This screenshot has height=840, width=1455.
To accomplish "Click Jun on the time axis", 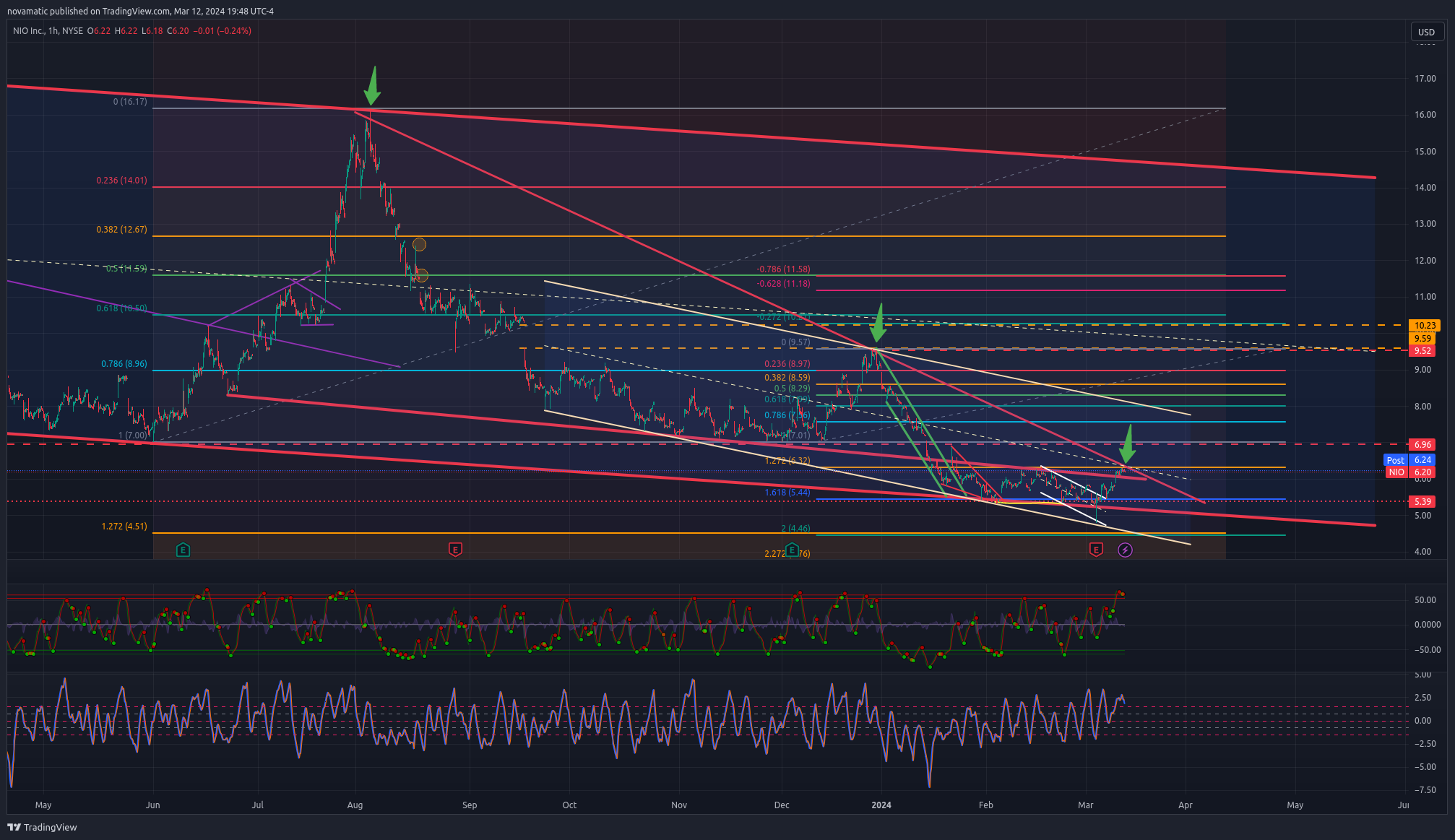I will pyautogui.click(x=152, y=805).
